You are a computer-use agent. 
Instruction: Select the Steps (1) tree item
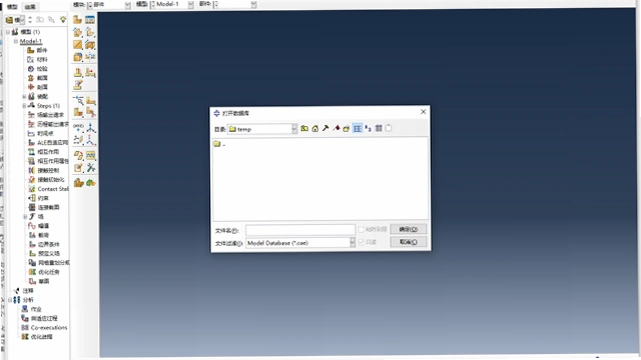click(x=48, y=106)
